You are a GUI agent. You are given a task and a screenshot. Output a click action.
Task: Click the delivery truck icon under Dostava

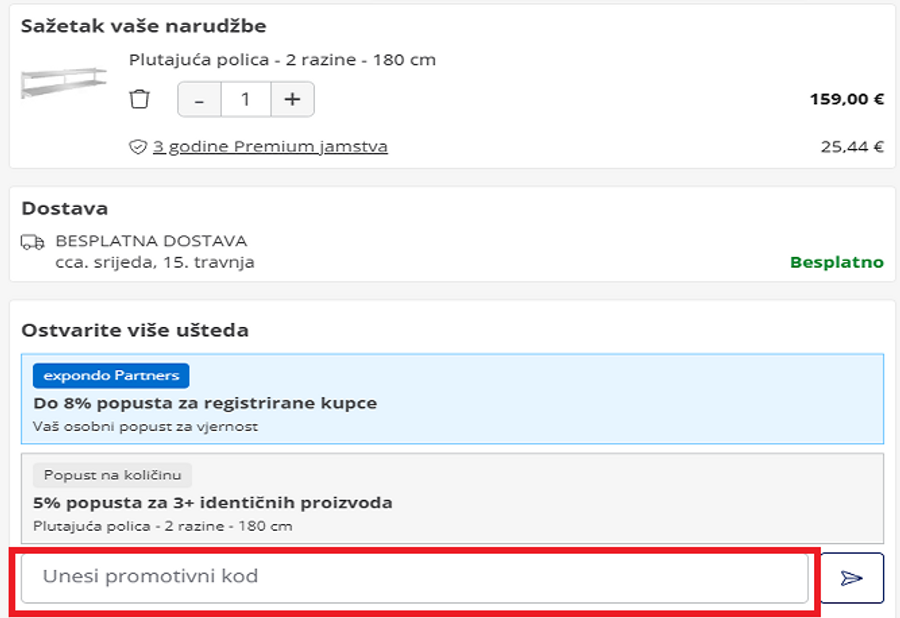(33, 243)
